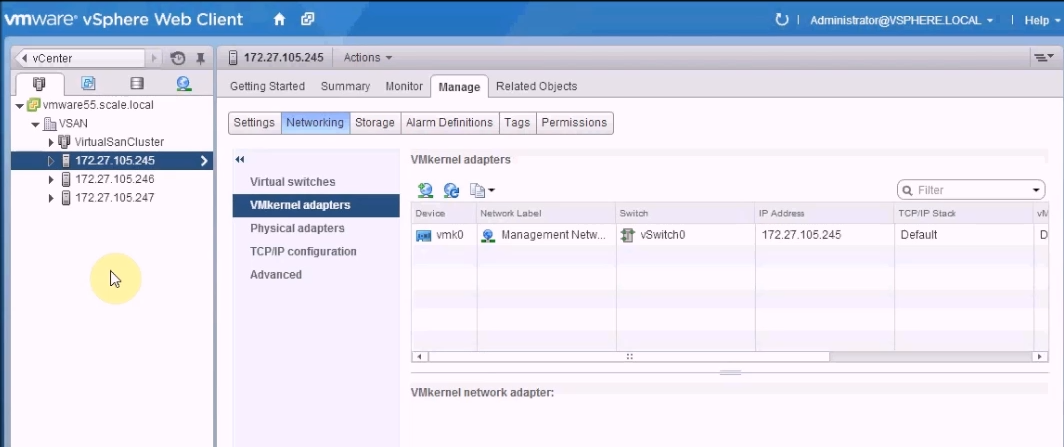Pin the navigator with pushpin icon
The height and width of the screenshot is (447, 1064).
click(x=200, y=58)
